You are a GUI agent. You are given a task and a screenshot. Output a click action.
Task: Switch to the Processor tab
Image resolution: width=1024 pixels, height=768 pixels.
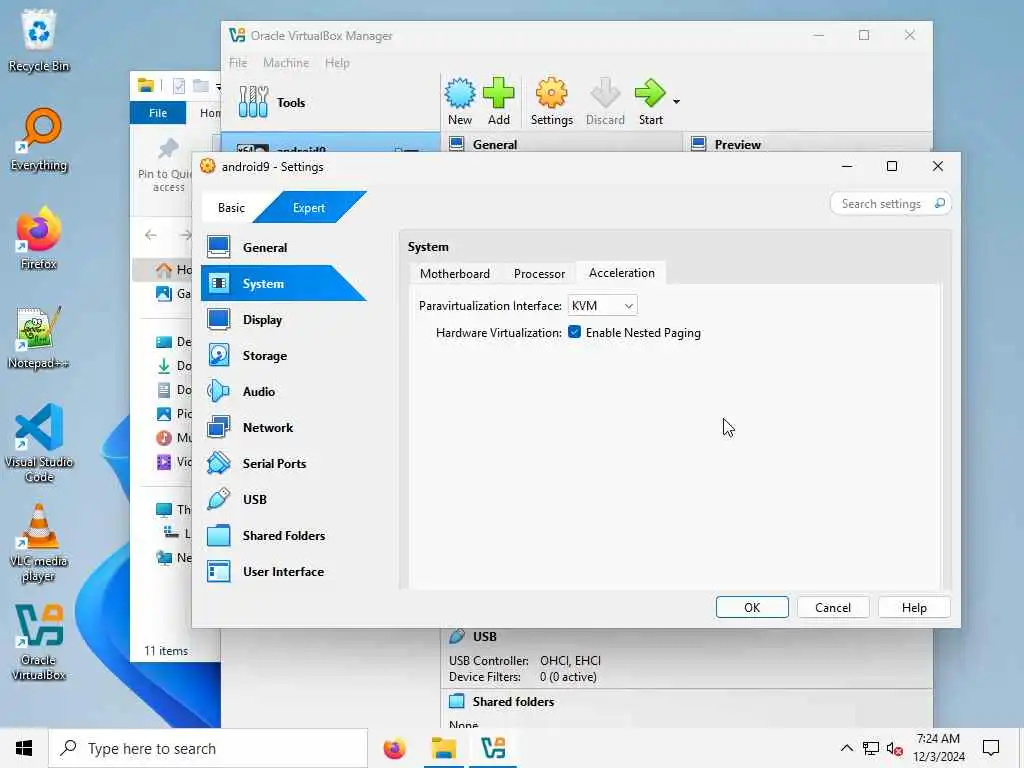pos(539,274)
